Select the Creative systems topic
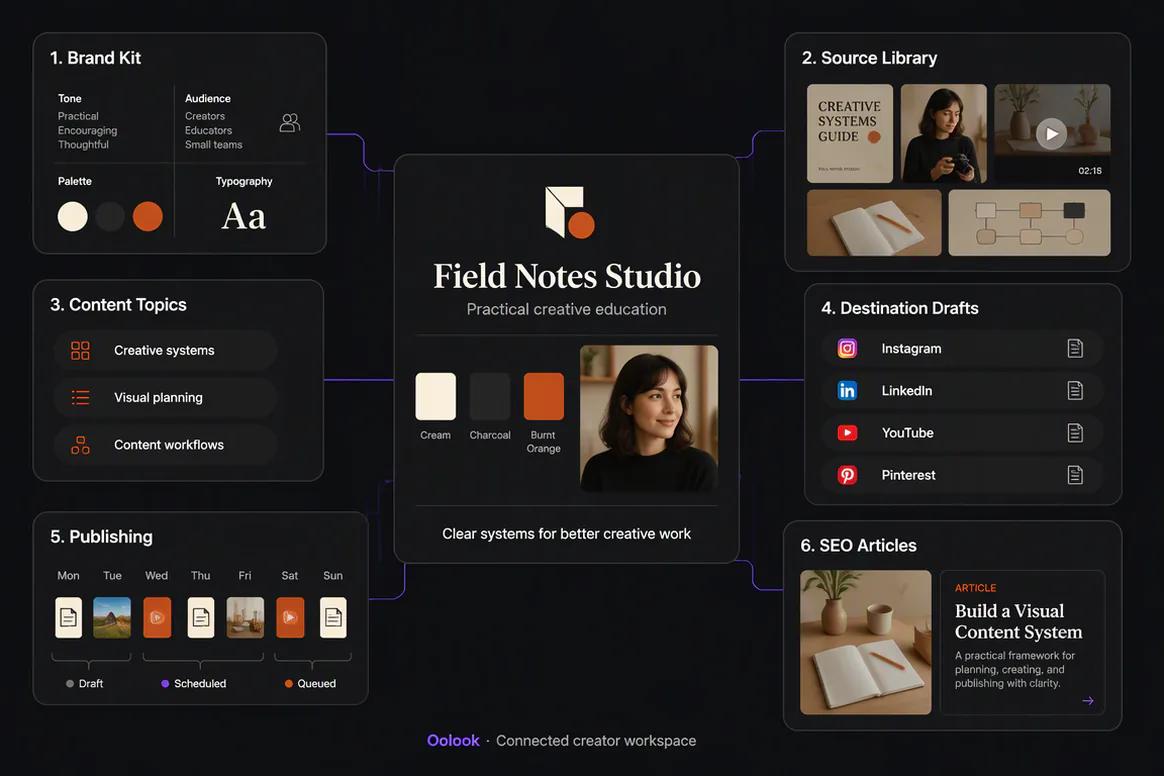 166,350
